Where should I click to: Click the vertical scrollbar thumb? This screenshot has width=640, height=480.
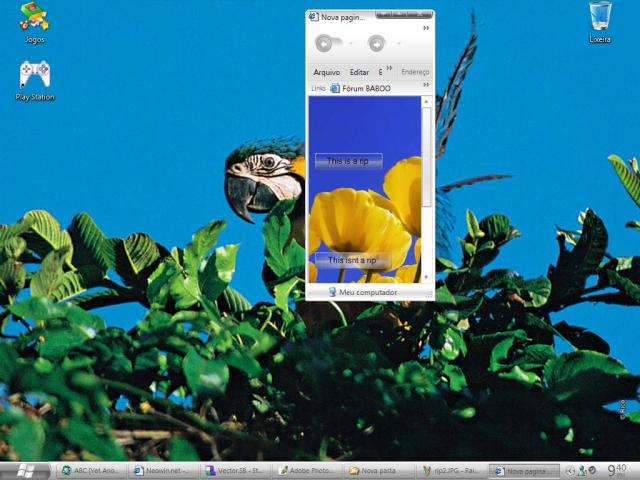426,157
